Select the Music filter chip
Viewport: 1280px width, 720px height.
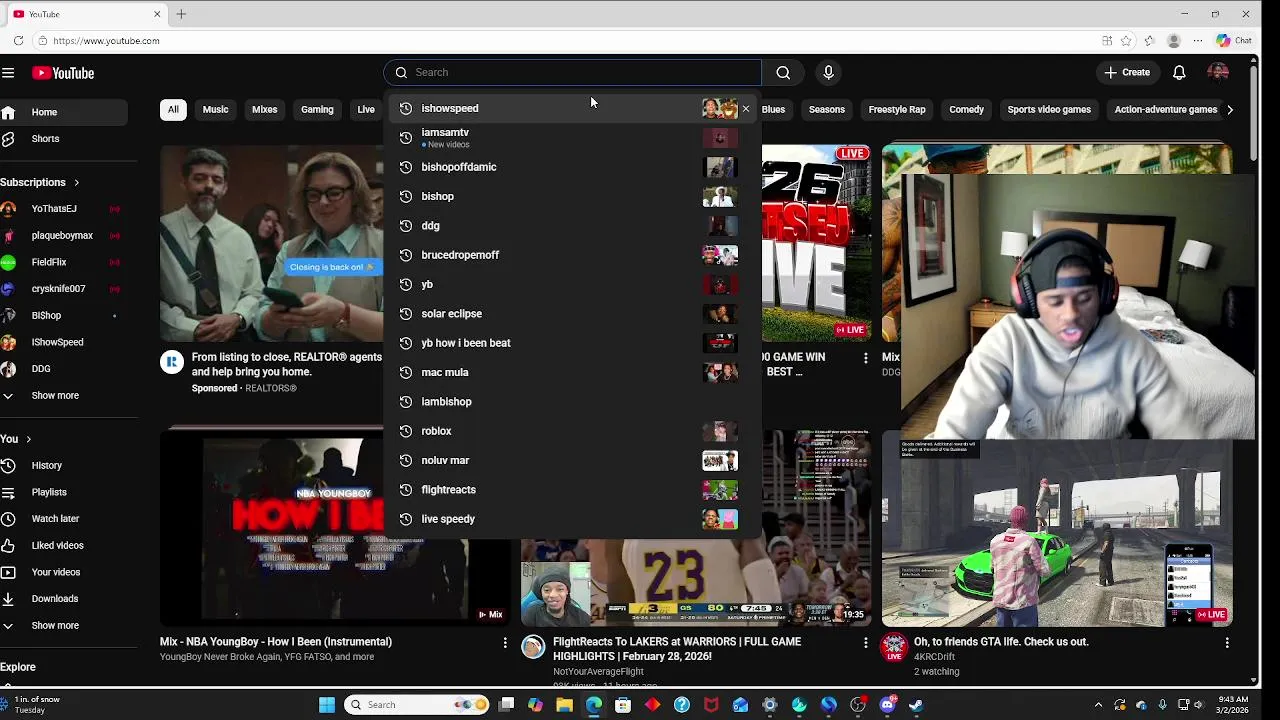(216, 110)
